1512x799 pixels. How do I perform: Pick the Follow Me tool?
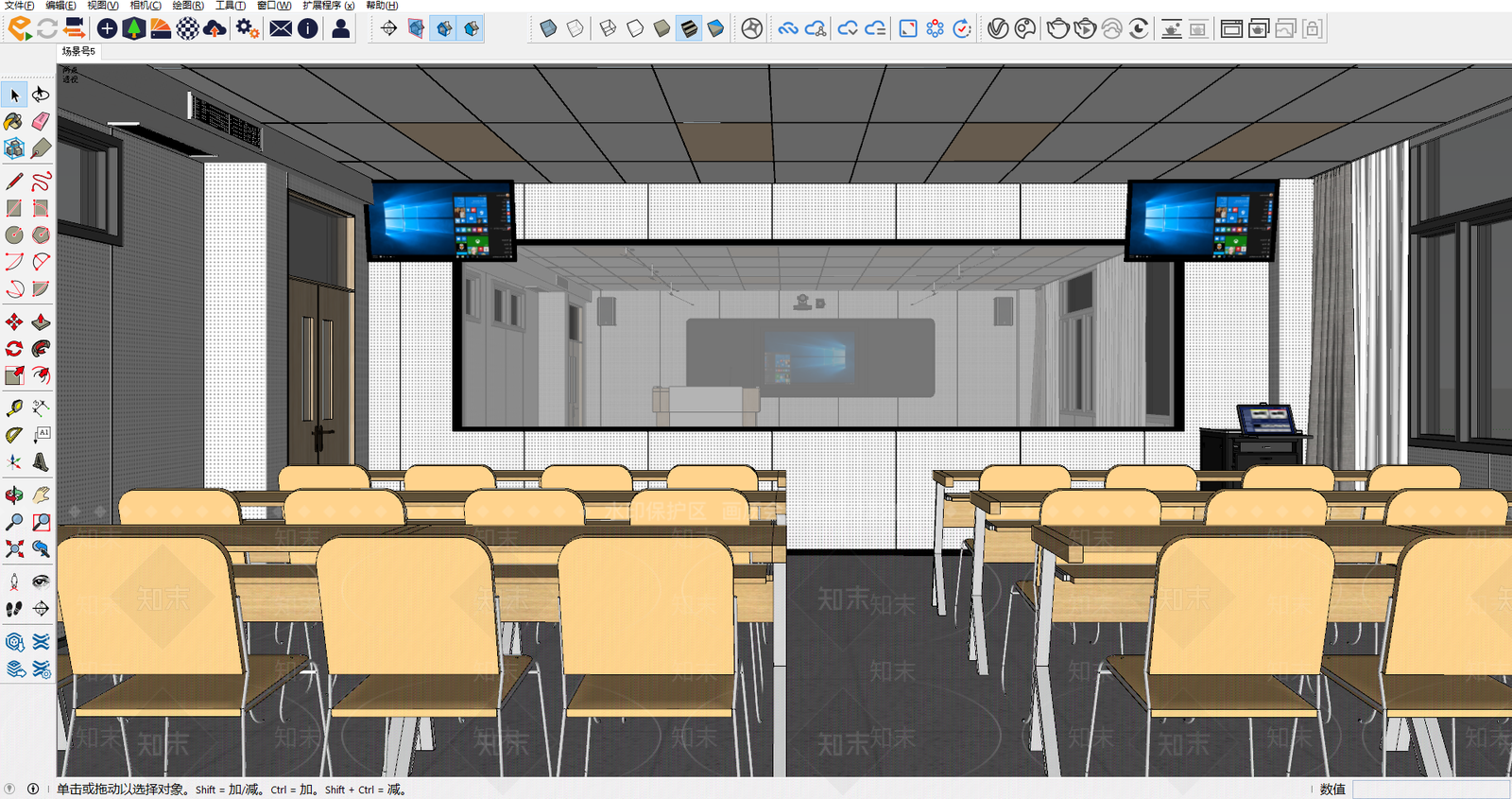click(41, 349)
